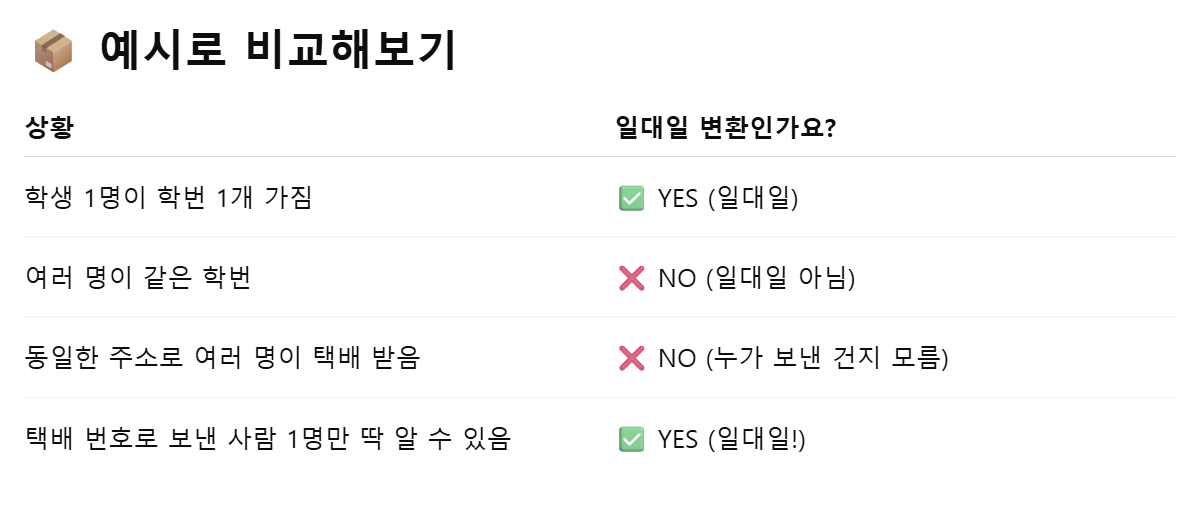Screen dimensions: 1199x515
Task: Click the cell 학생 1명이 학번 1개 가짐
Action: [x=168, y=199]
